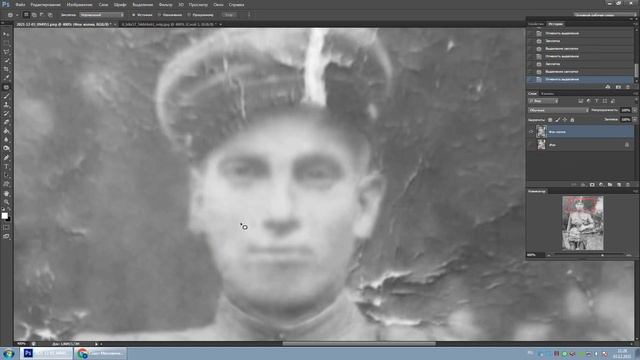Select the Crop tool

(x=6, y=69)
